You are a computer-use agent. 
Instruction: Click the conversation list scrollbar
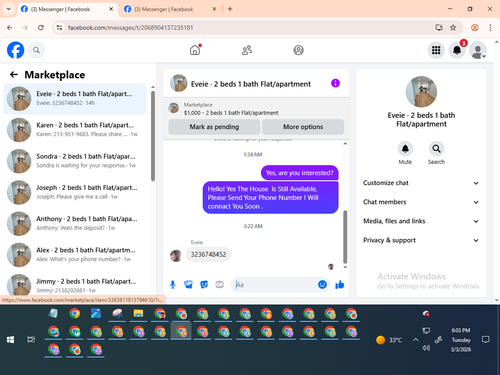pos(153,136)
